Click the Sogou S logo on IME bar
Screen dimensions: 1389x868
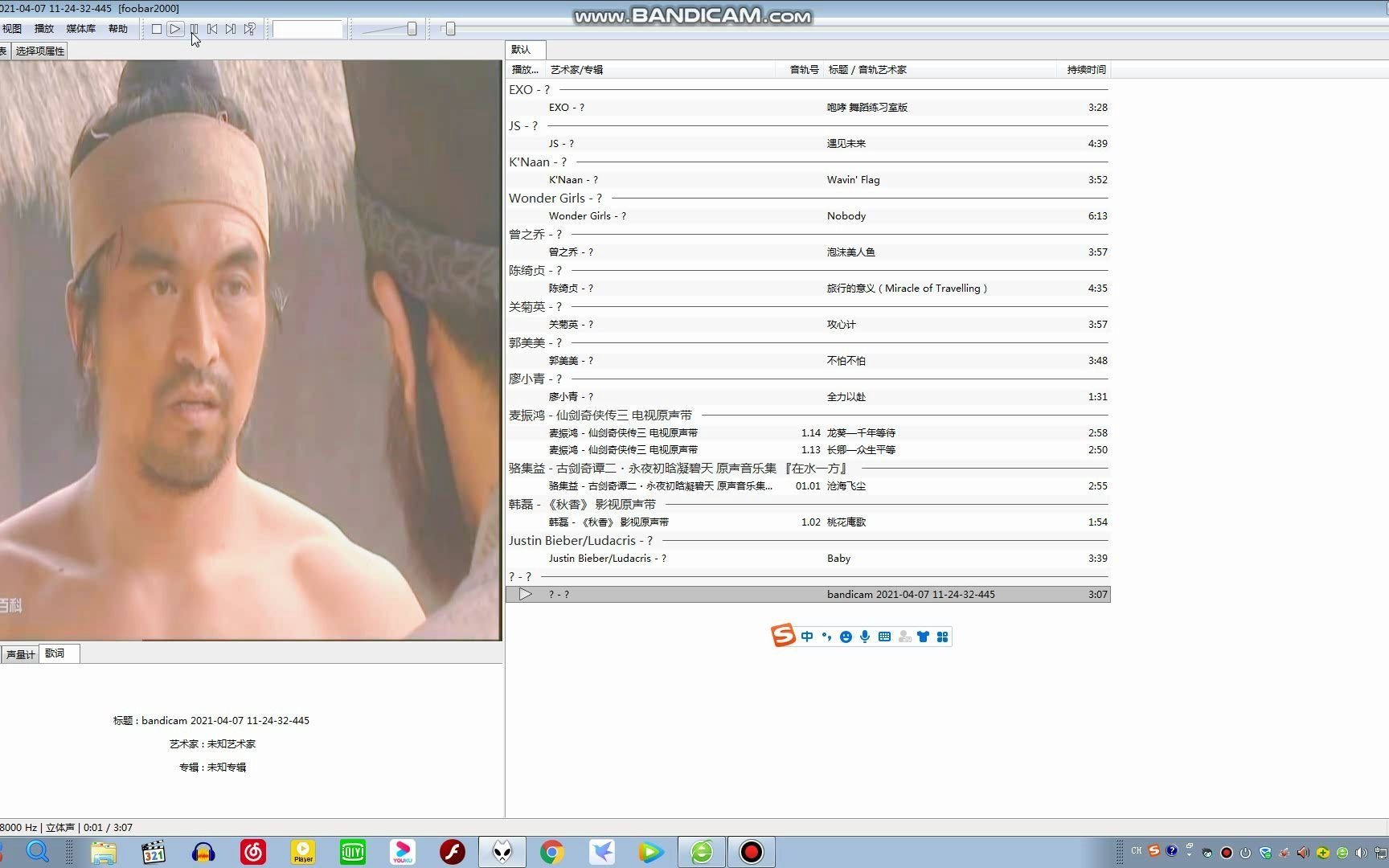pos(783,636)
